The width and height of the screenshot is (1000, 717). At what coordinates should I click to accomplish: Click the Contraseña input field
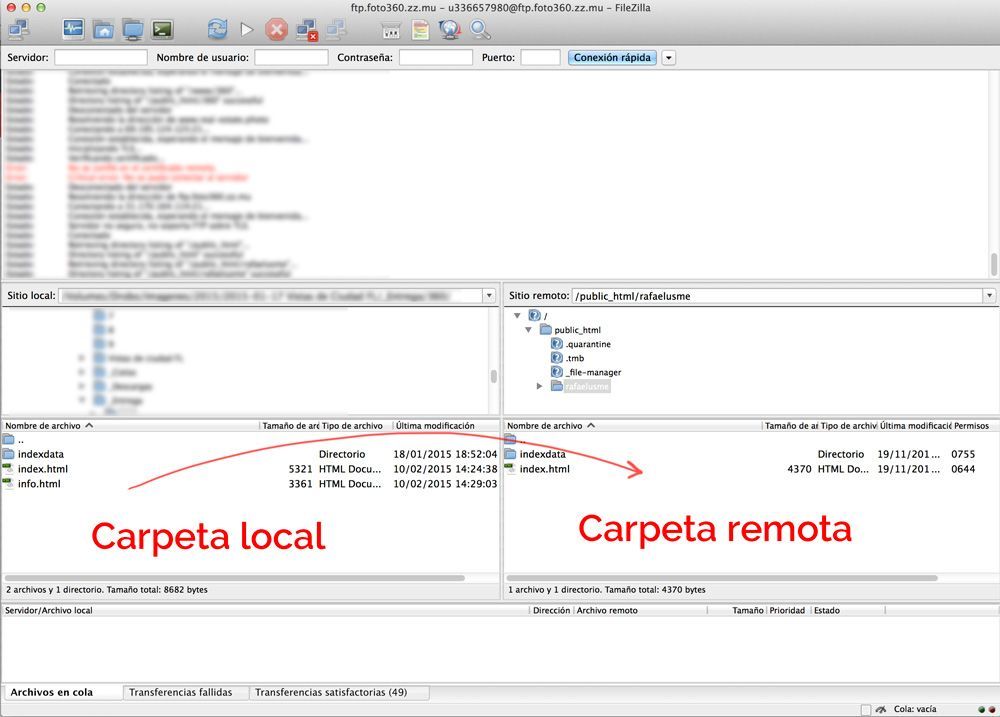[436, 57]
